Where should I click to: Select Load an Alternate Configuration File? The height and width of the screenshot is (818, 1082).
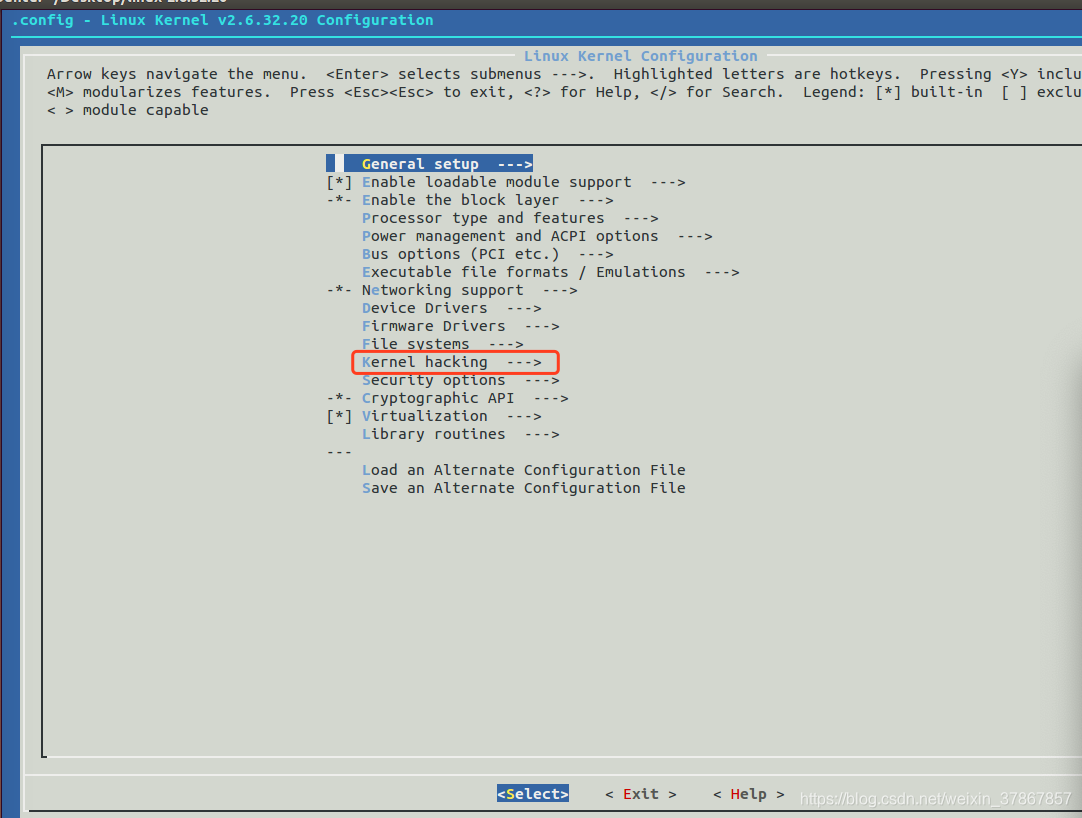[524, 470]
